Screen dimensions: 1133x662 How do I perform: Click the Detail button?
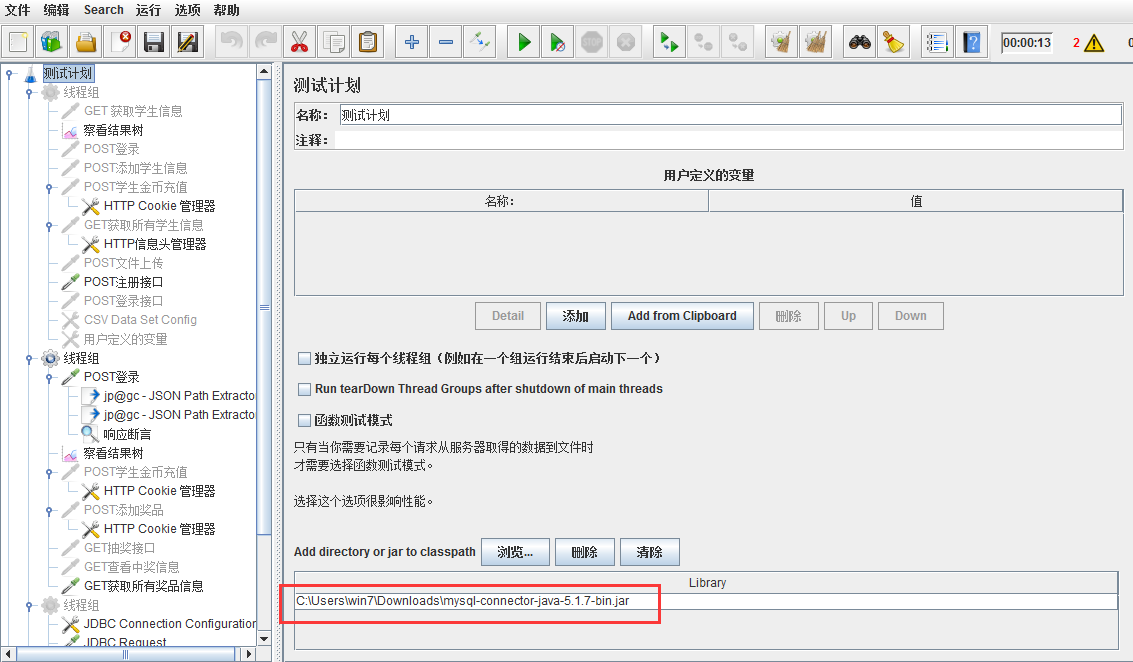click(x=508, y=316)
